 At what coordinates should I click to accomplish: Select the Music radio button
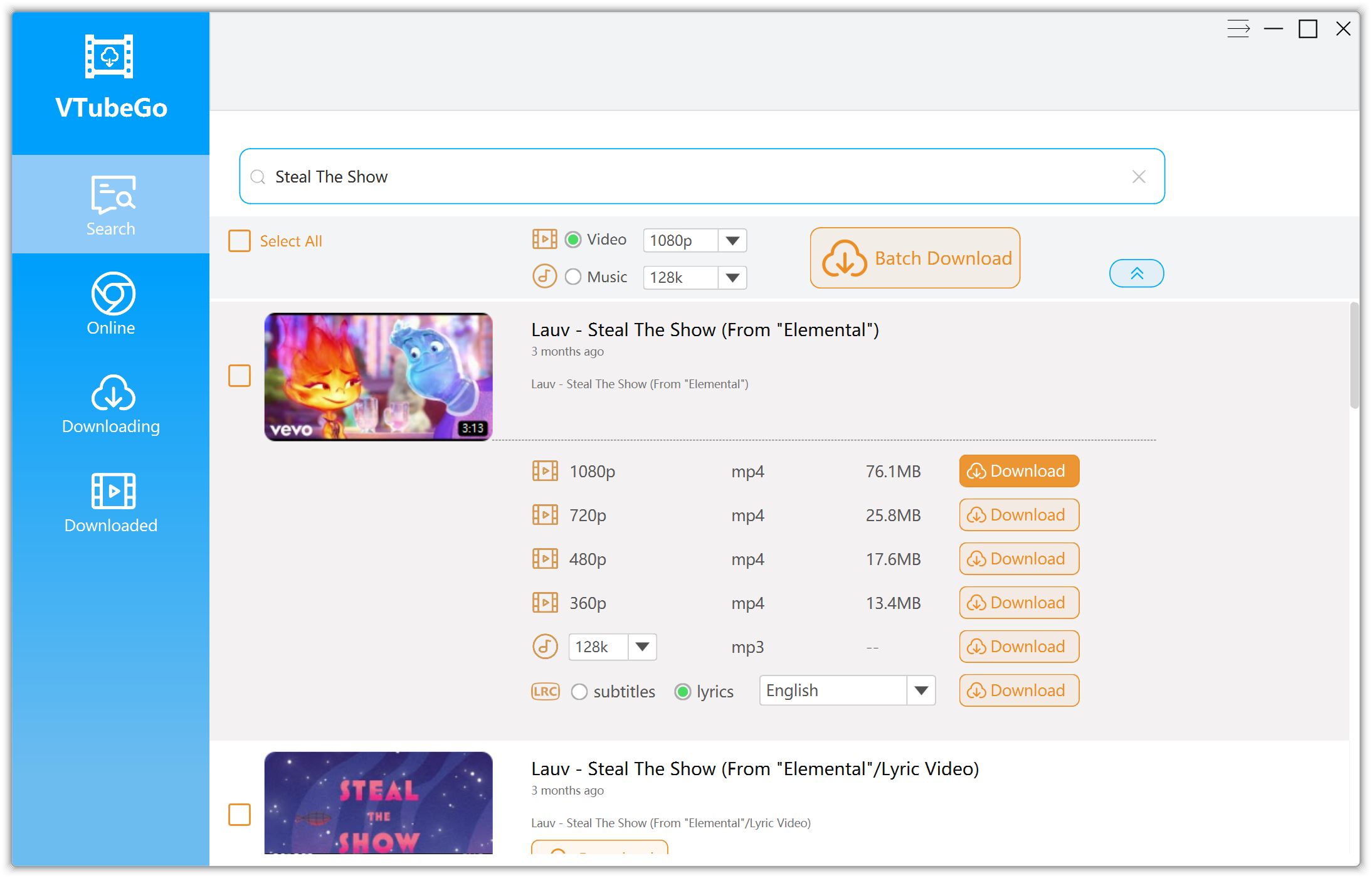click(x=573, y=277)
